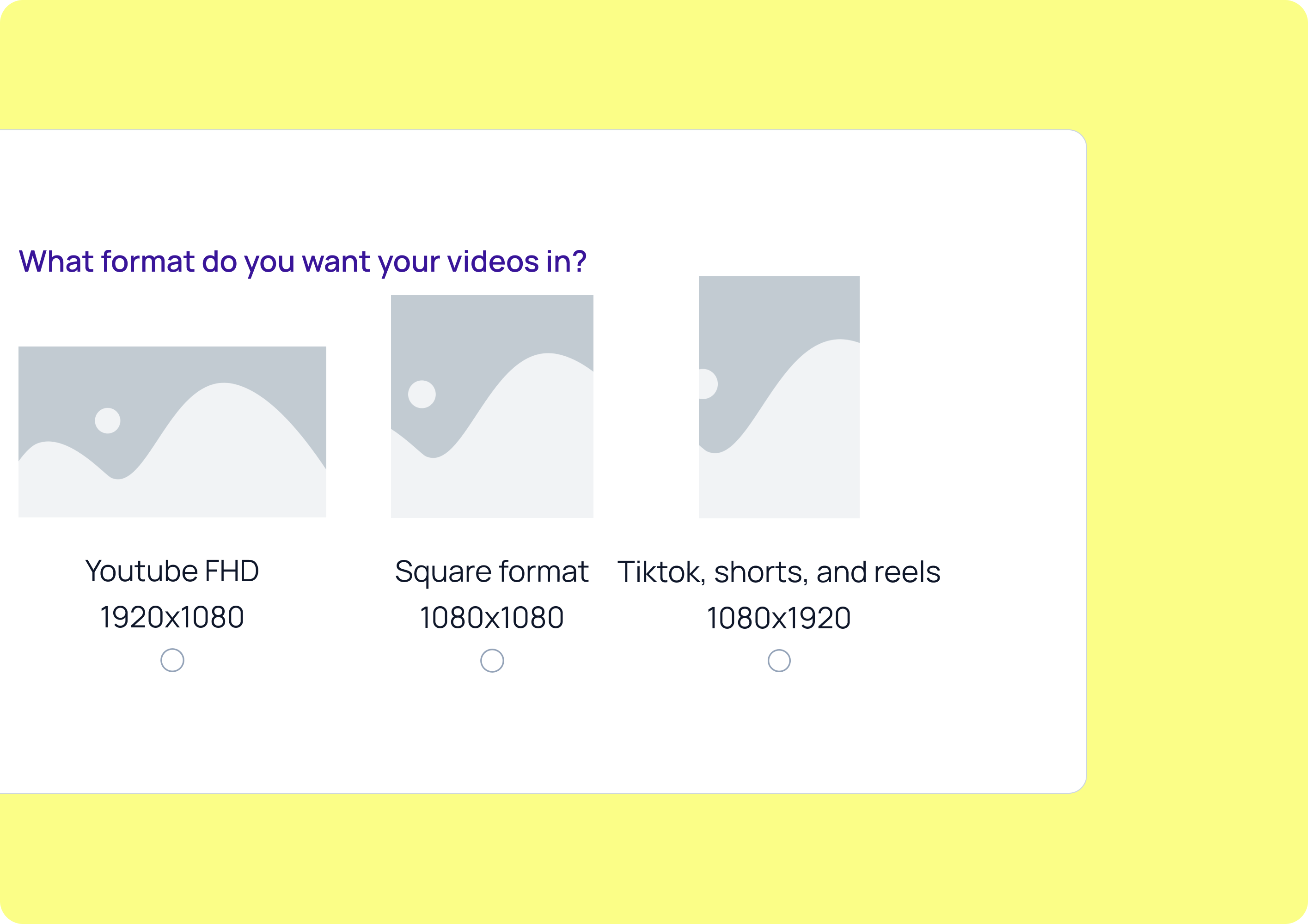Click the "Tiktok, shorts, and reels" label
This screenshot has height=924, width=1308.
tap(779, 572)
